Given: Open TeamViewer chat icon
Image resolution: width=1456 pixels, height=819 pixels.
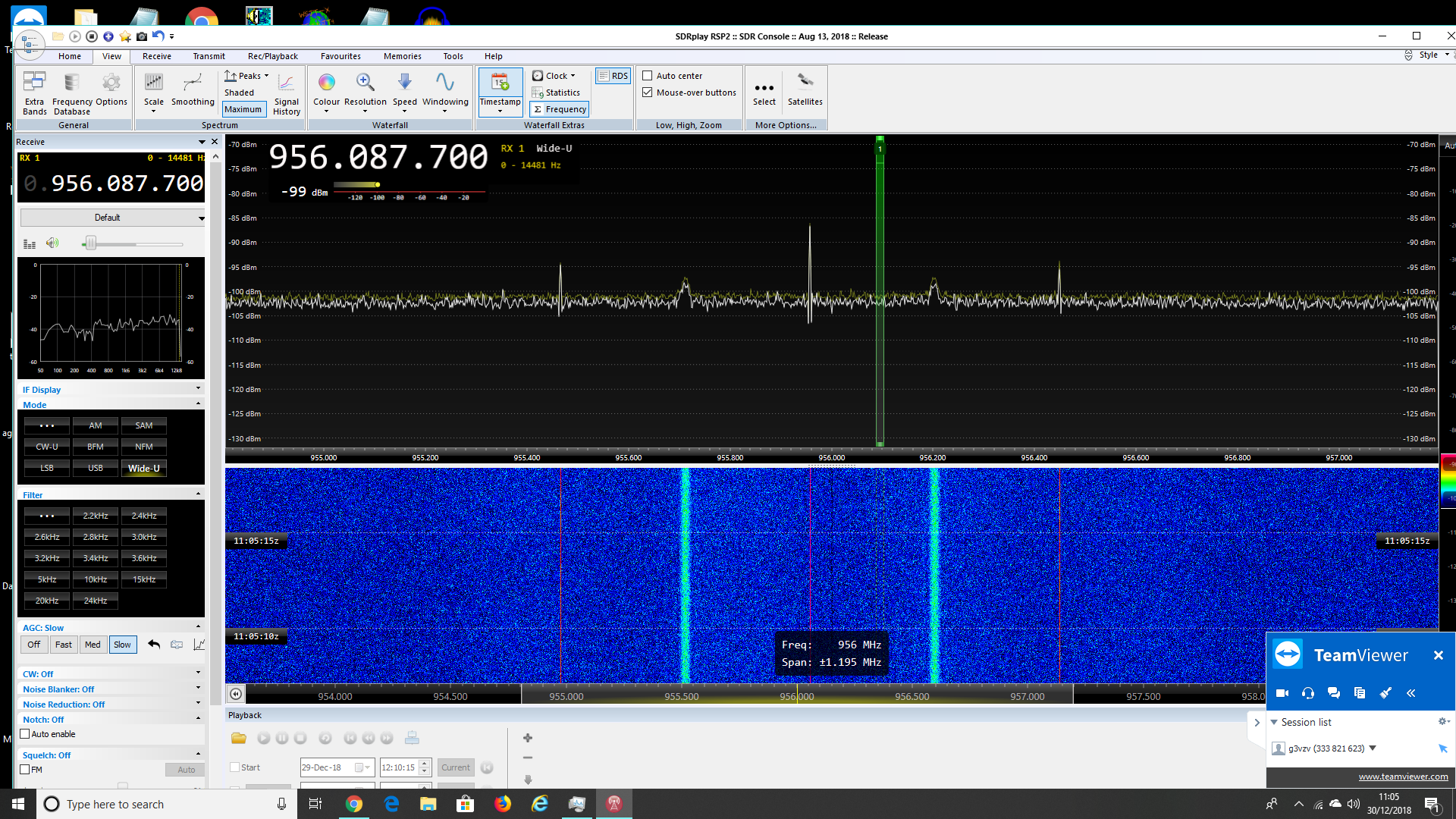Looking at the screenshot, I should 1334,693.
